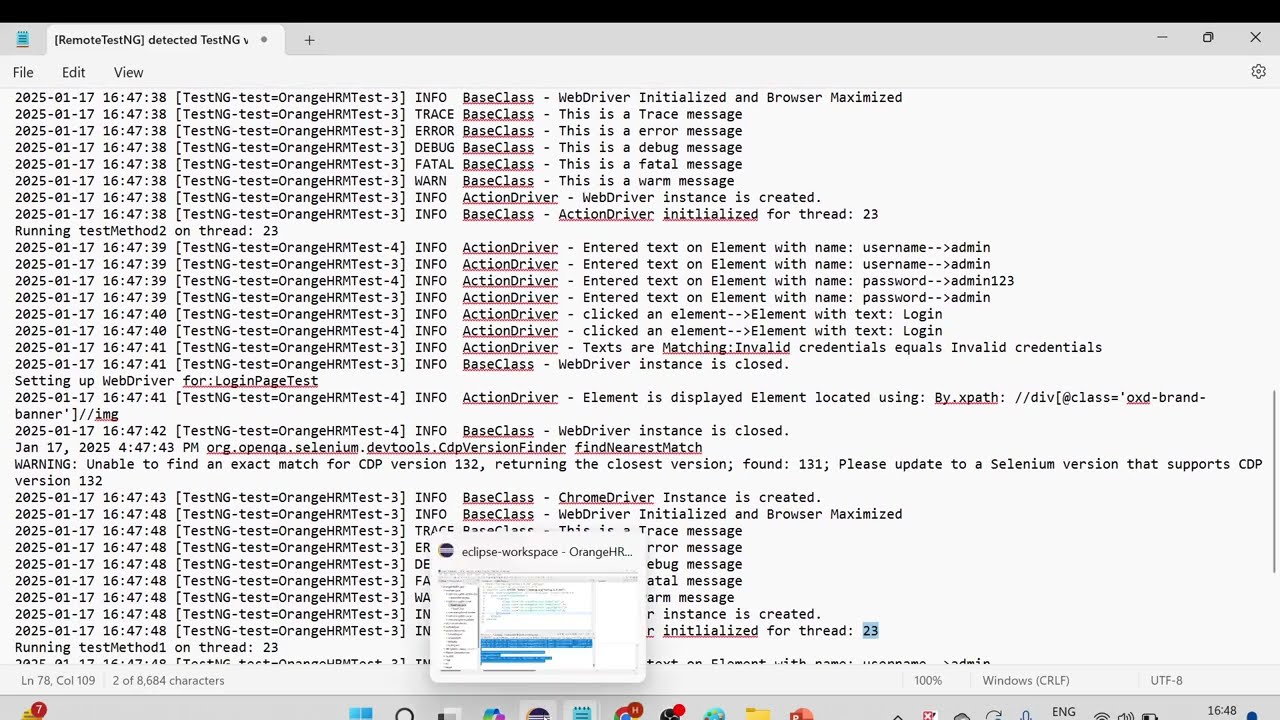The width and height of the screenshot is (1280, 720).
Task: Open Wi-Fi network tray icon
Action: click(x=1101, y=715)
